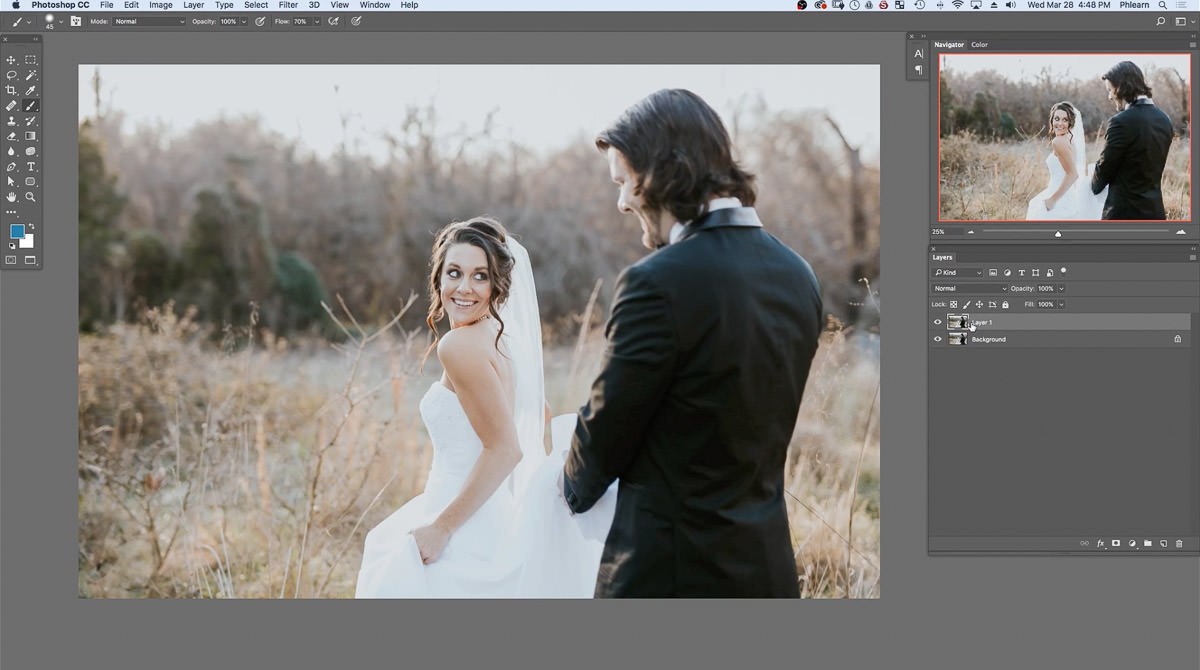Select the Crop tool

[x=12, y=90]
